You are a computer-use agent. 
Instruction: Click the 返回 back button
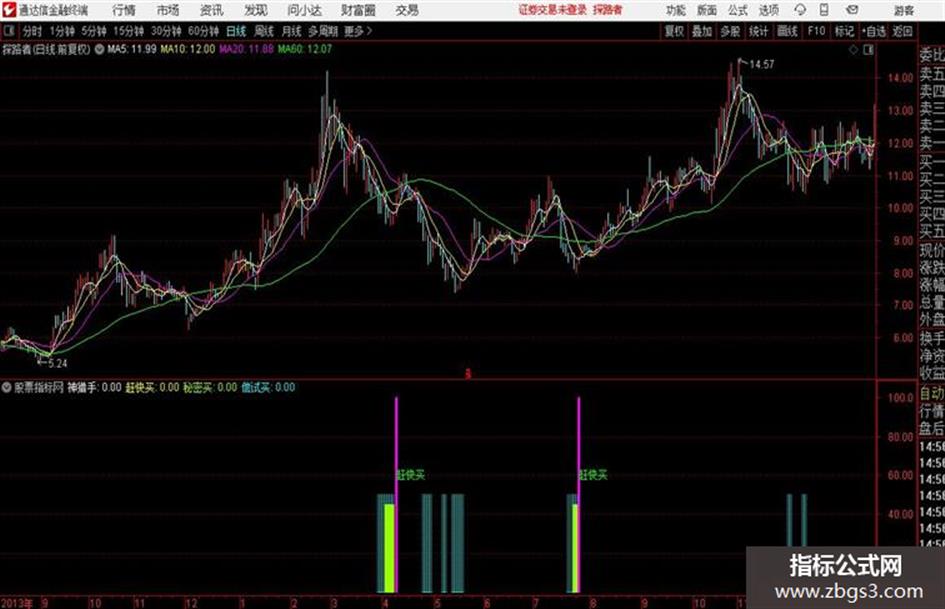(902, 31)
